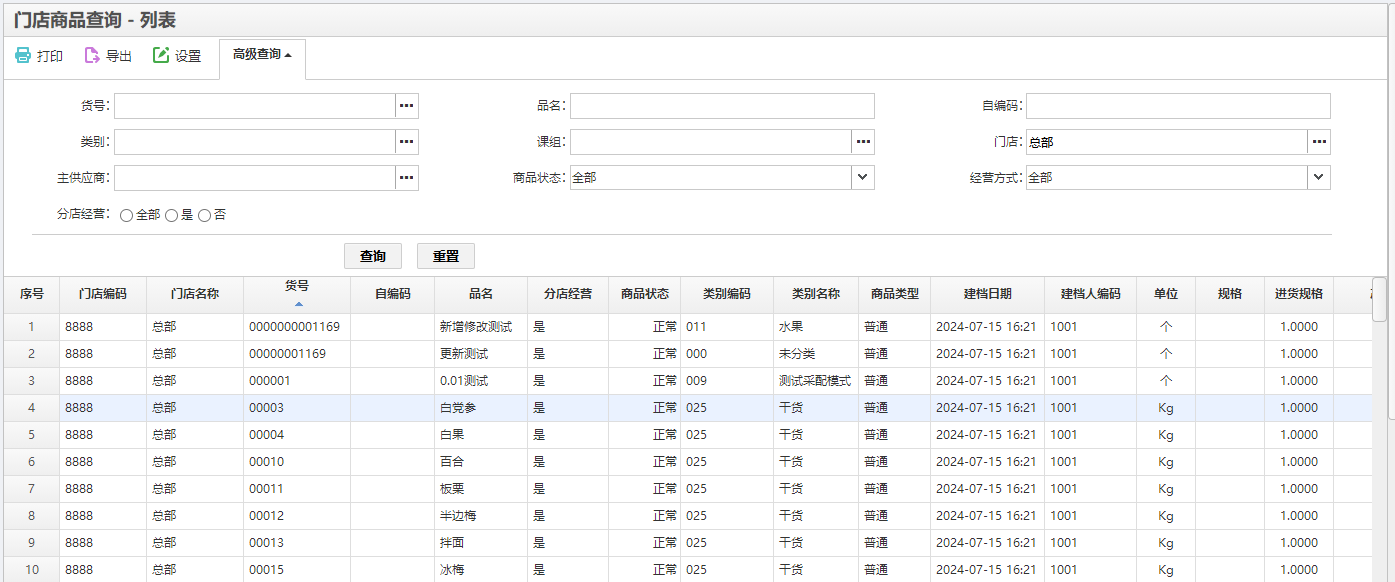
Task: Click the vertical scrollbar of the table
Action: (x=1379, y=300)
